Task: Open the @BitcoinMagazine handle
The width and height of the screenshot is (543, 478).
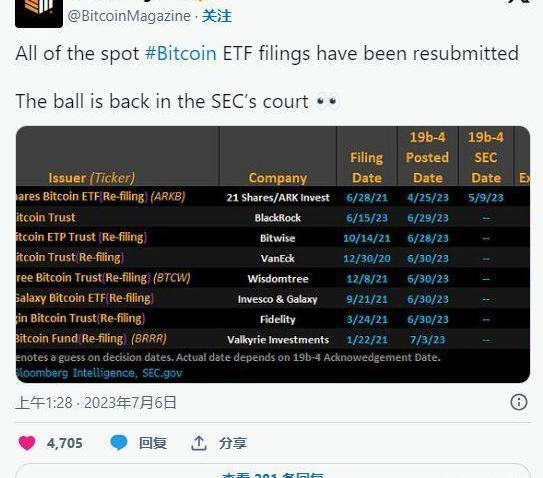Action: tap(129, 16)
